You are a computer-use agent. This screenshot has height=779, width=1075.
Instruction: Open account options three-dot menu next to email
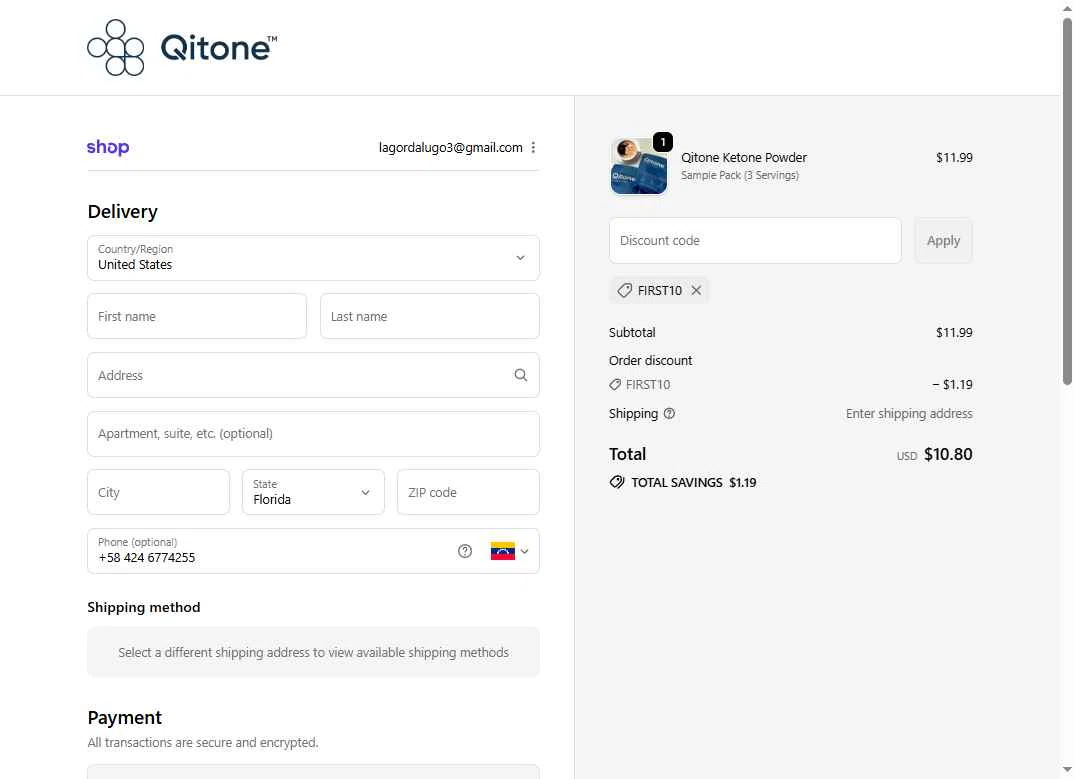(533, 147)
